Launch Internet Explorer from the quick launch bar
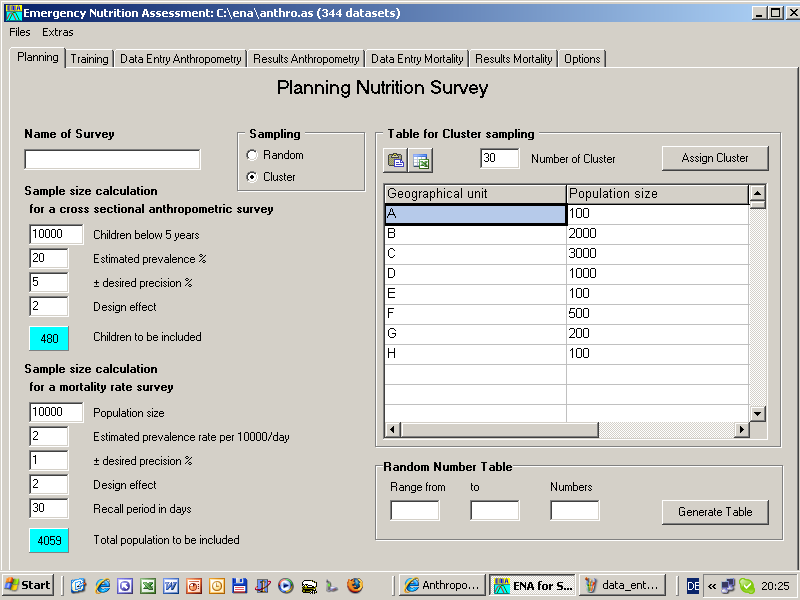Screen dimensions: 800x600 pyautogui.click(x=102, y=586)
